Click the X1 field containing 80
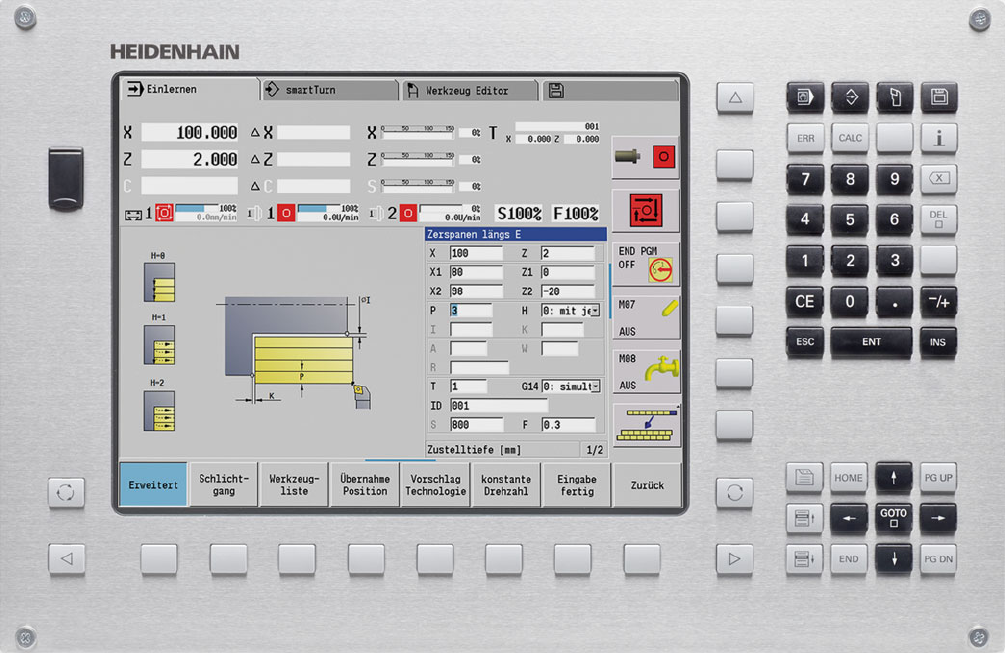The height and width of the screenshot is (653, 1005). [x=476, y=272]
